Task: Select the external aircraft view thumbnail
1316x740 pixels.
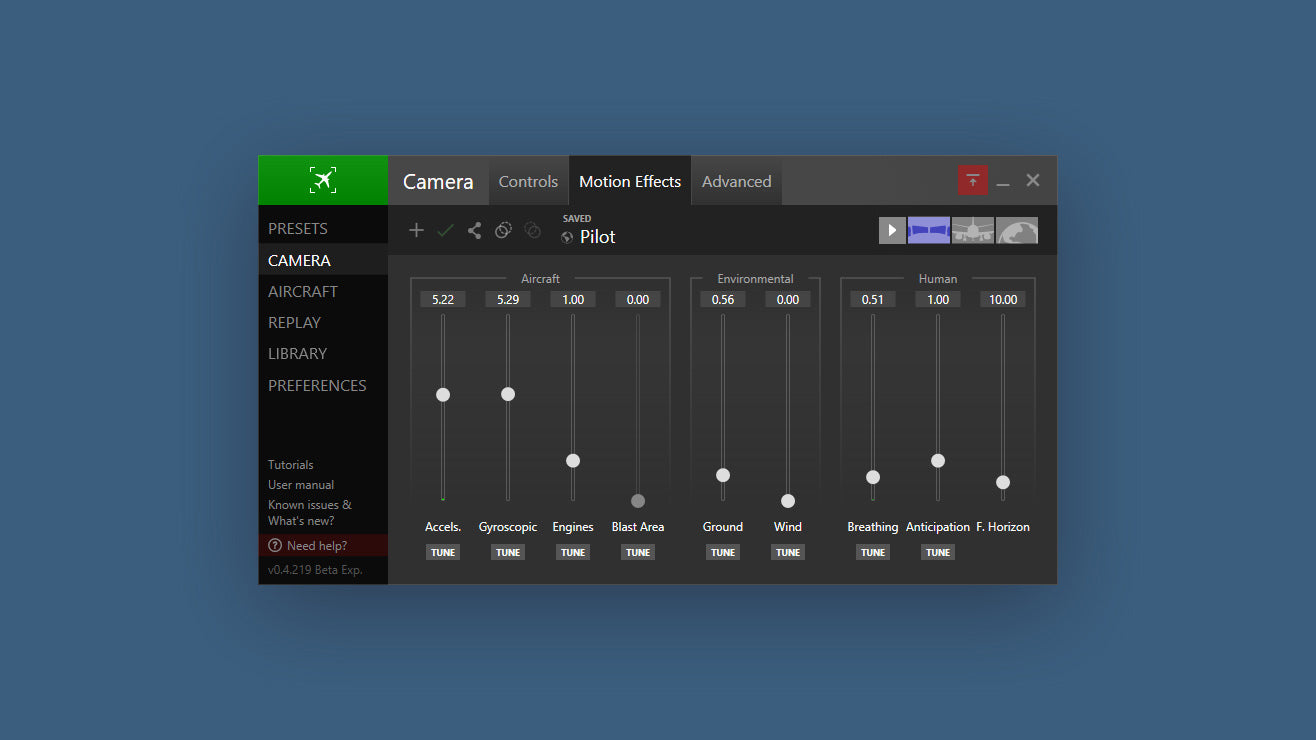Action: 972,230
